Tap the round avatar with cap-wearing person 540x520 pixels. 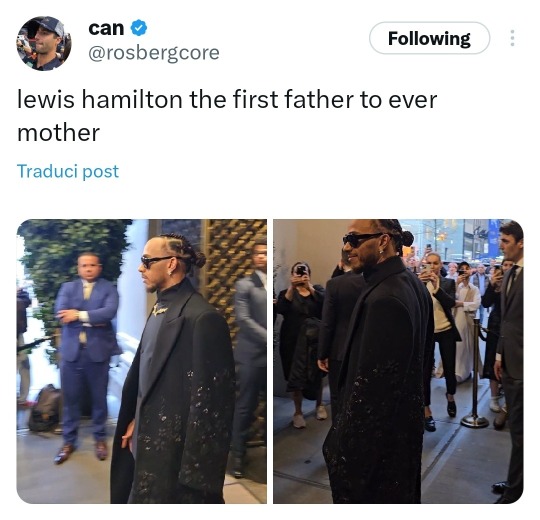44,43
